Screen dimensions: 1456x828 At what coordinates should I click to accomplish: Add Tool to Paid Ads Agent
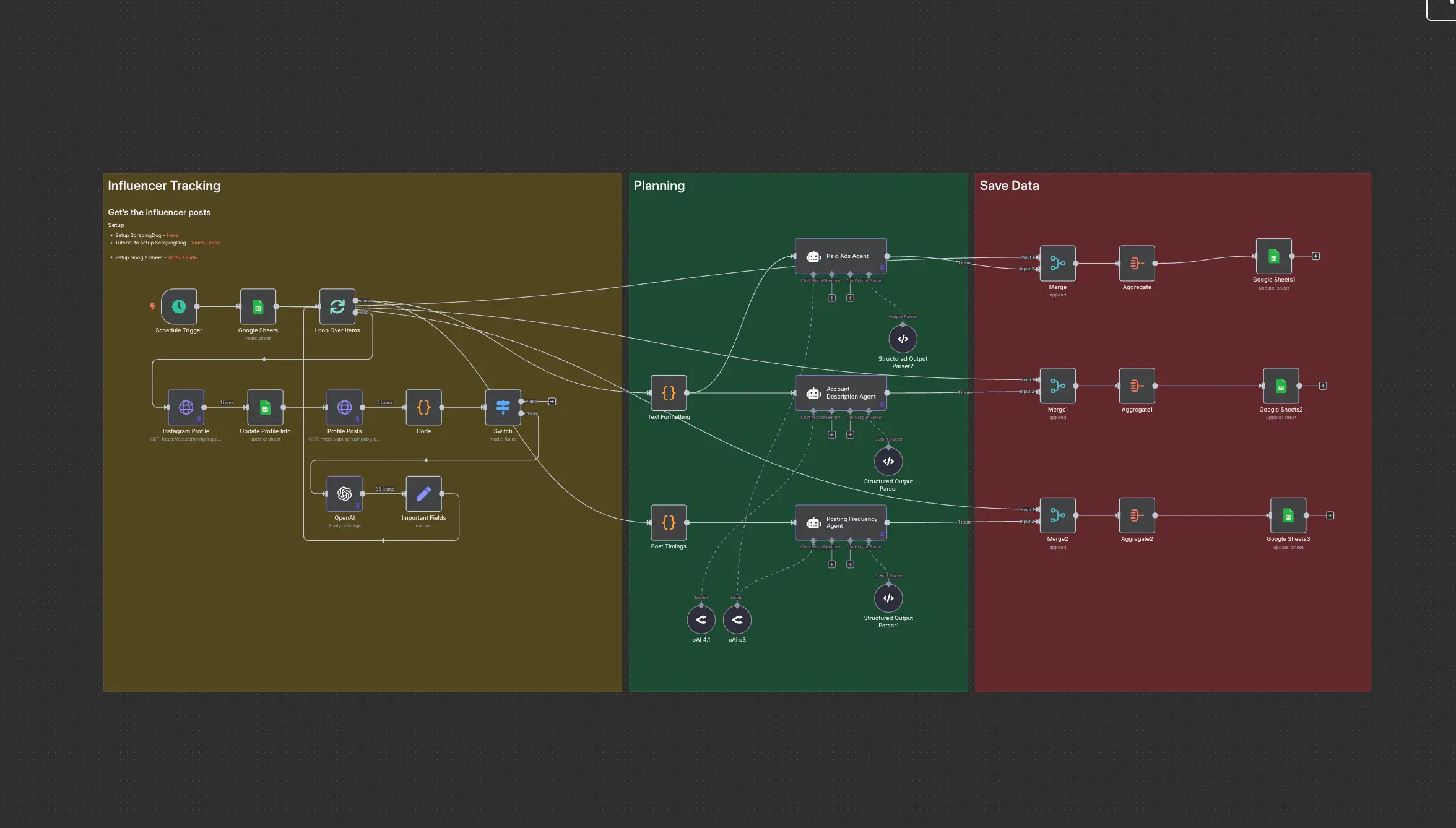click(850, 298)
